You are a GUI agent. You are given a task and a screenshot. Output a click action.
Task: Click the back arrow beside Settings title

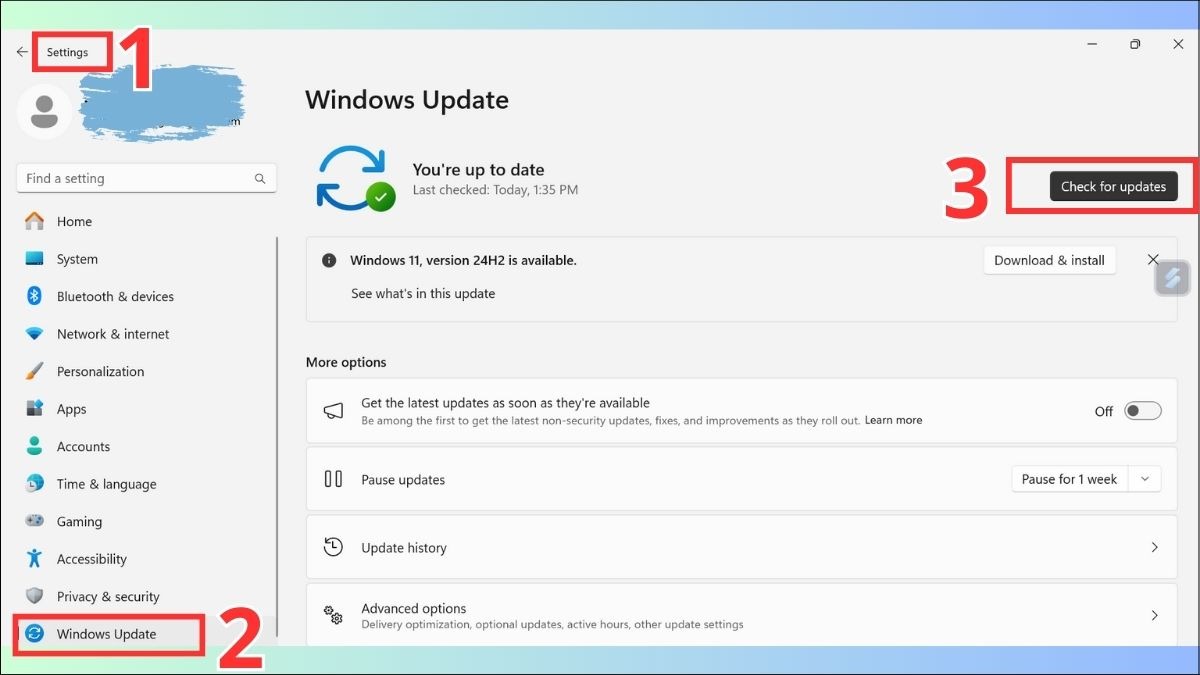[22, 52]
